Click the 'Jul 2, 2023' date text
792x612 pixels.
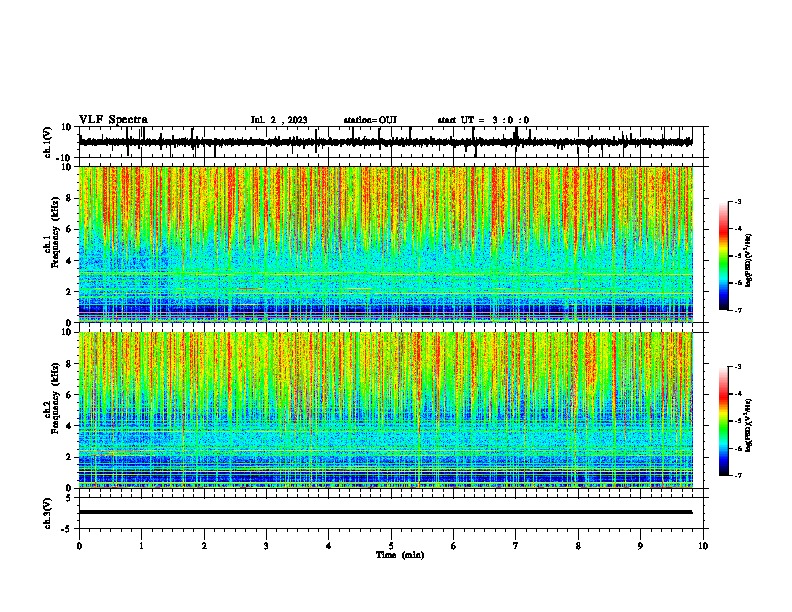pyautogui.click(x=279, y=120)
